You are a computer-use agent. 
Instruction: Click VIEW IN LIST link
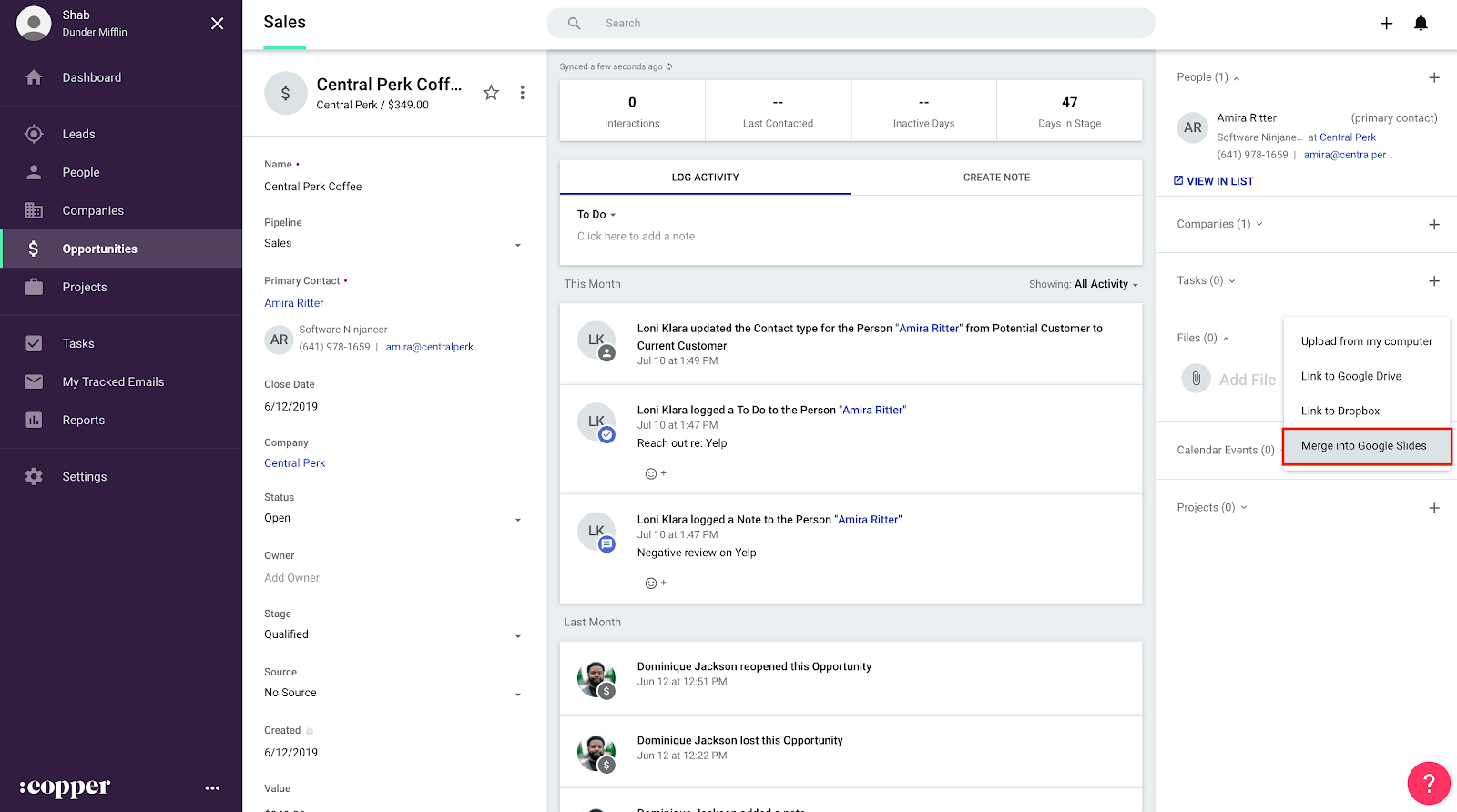pyautogui.click(x=1213, y=181)
